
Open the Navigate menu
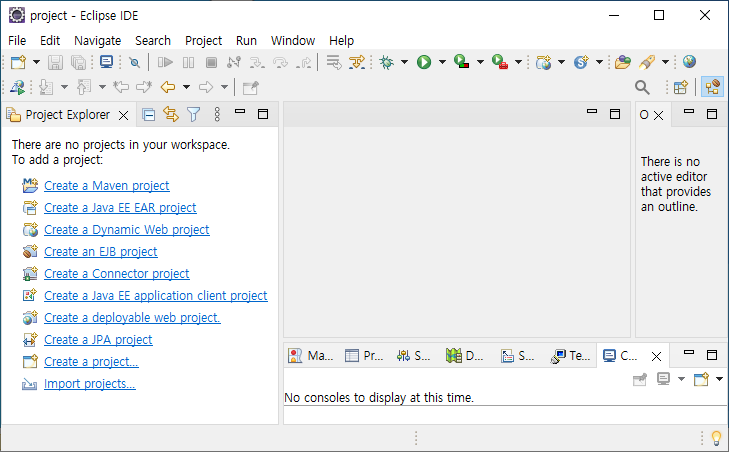click(98, 41)
